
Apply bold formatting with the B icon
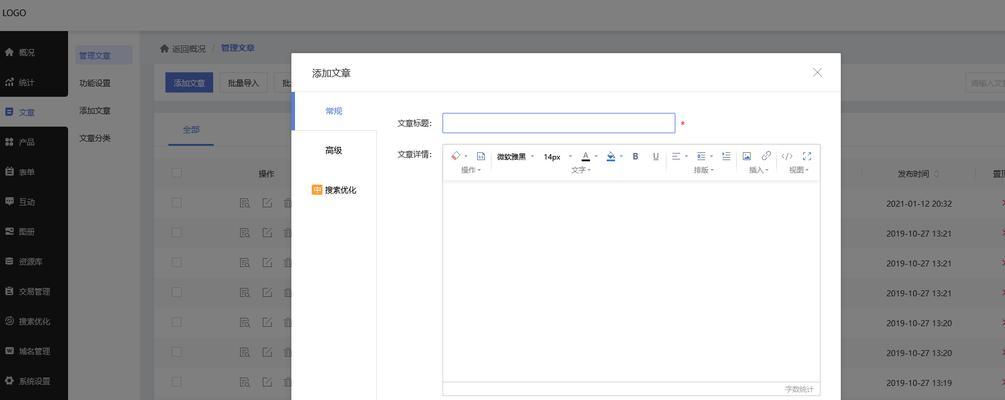pos(635,156)
